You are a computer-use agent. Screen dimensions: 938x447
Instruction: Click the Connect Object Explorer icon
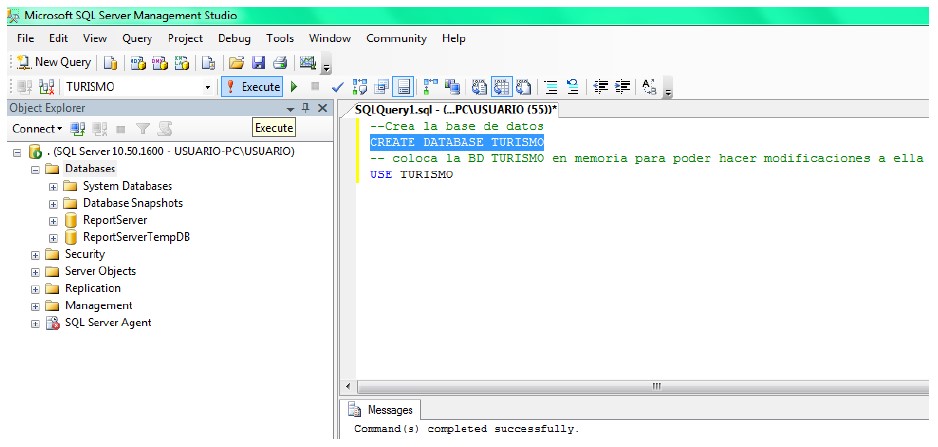pos(77,129)
